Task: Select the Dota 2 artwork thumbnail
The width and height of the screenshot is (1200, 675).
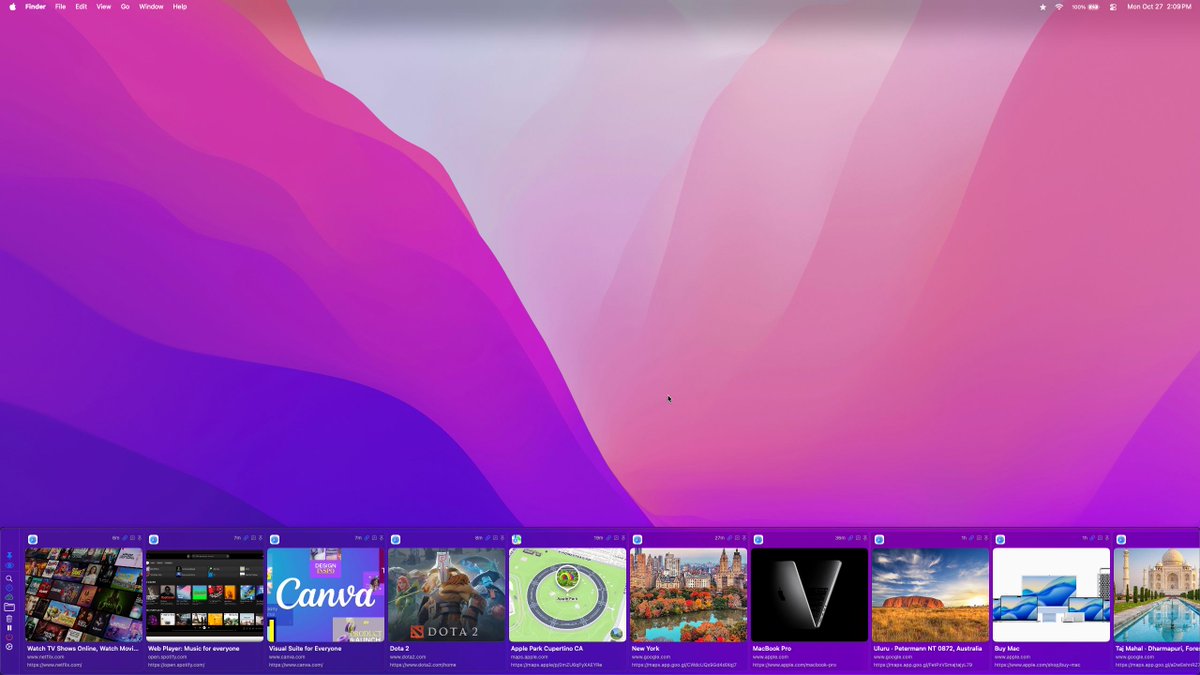Action: pyautogui.click(x=447, y=595)
